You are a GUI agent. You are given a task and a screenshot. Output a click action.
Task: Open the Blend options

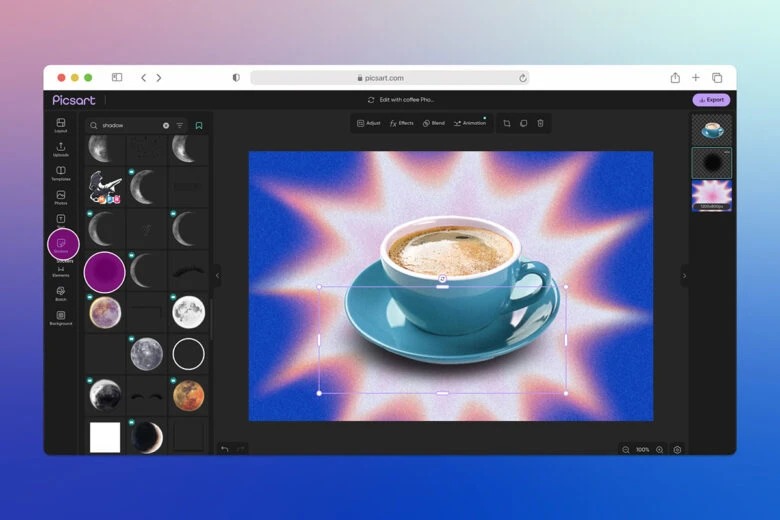click(x=433, y=123)
